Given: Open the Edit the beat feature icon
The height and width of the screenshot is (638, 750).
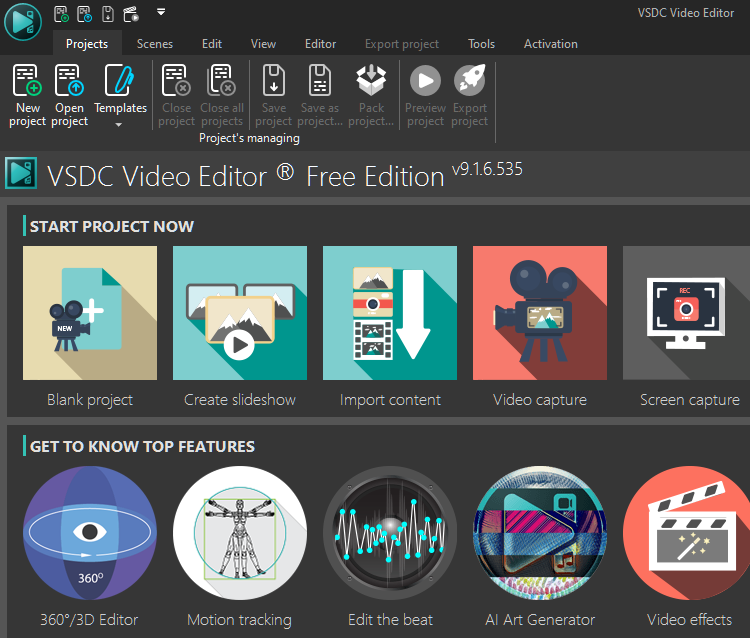Looking at the screenshot, I should click(390, 533).
